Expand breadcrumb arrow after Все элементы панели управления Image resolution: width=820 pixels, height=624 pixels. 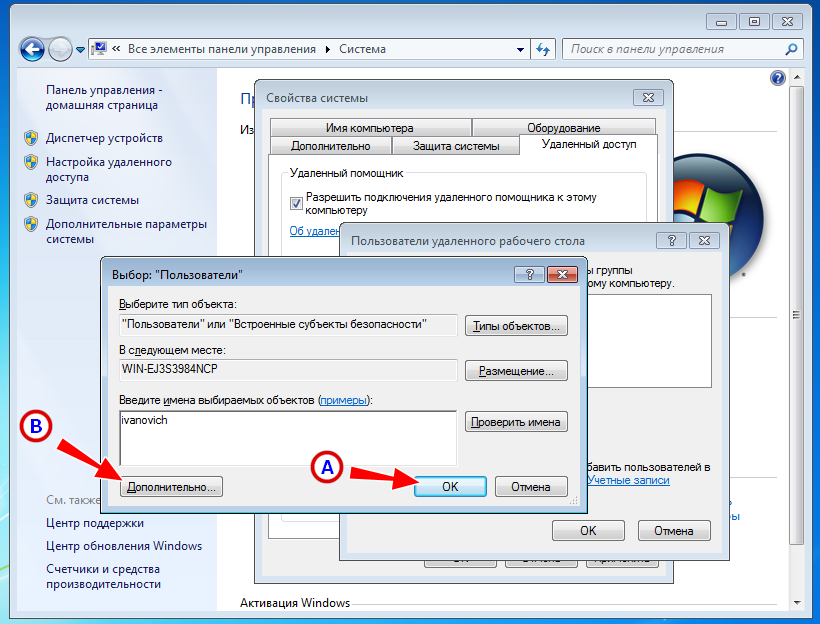328,49
